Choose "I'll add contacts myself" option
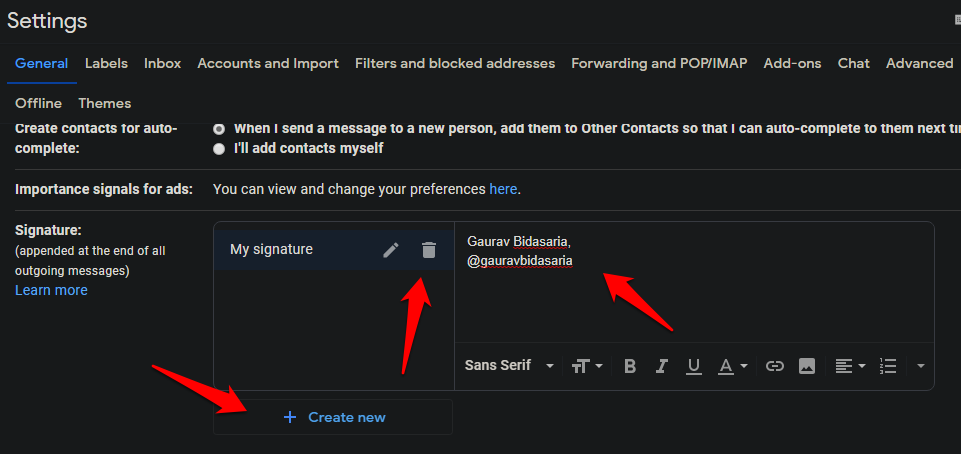Viewport: 961px width, 454px height. pyautogui.click(x=219, y=148)
